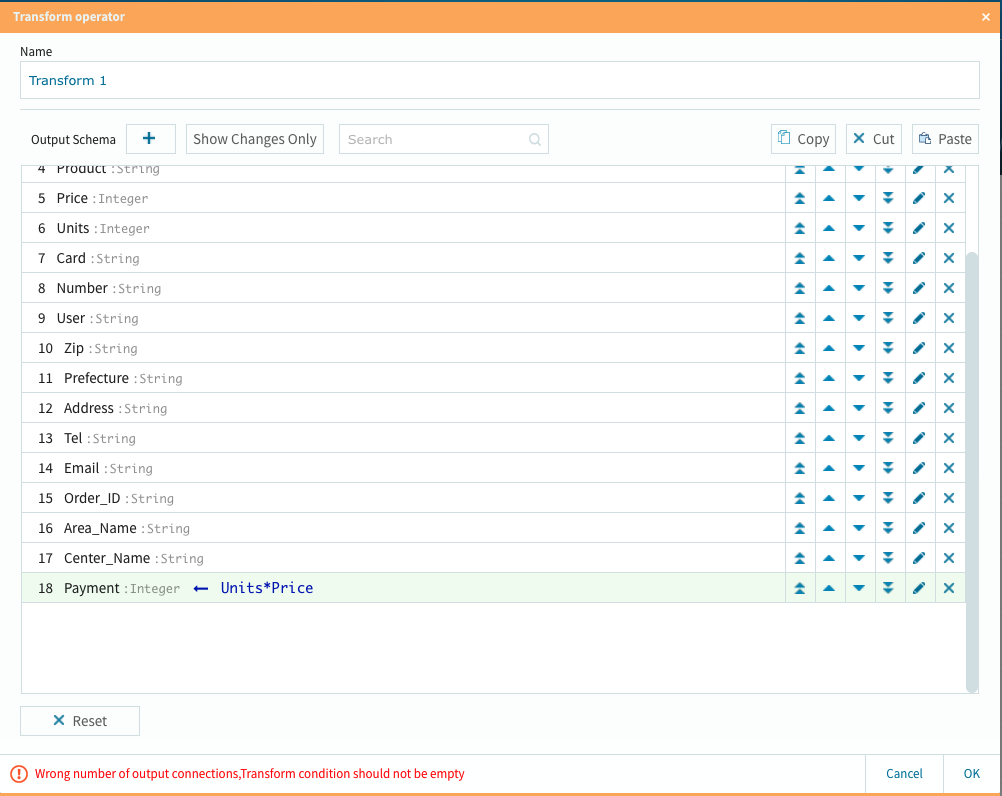Cancel the Transform operator dialog

tap(904, 774)
